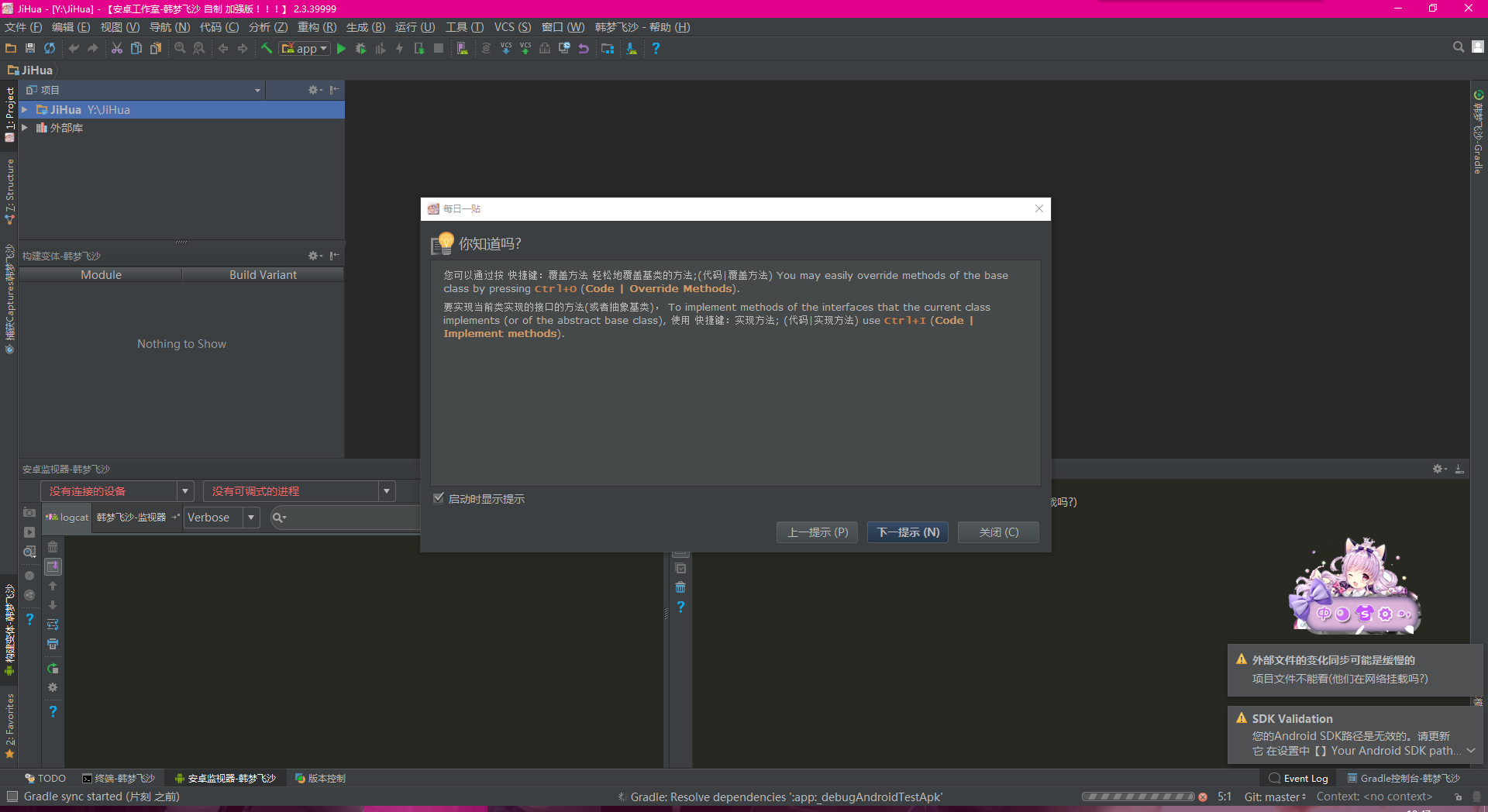Open the Event Log button

click(x=1298, y=779)
